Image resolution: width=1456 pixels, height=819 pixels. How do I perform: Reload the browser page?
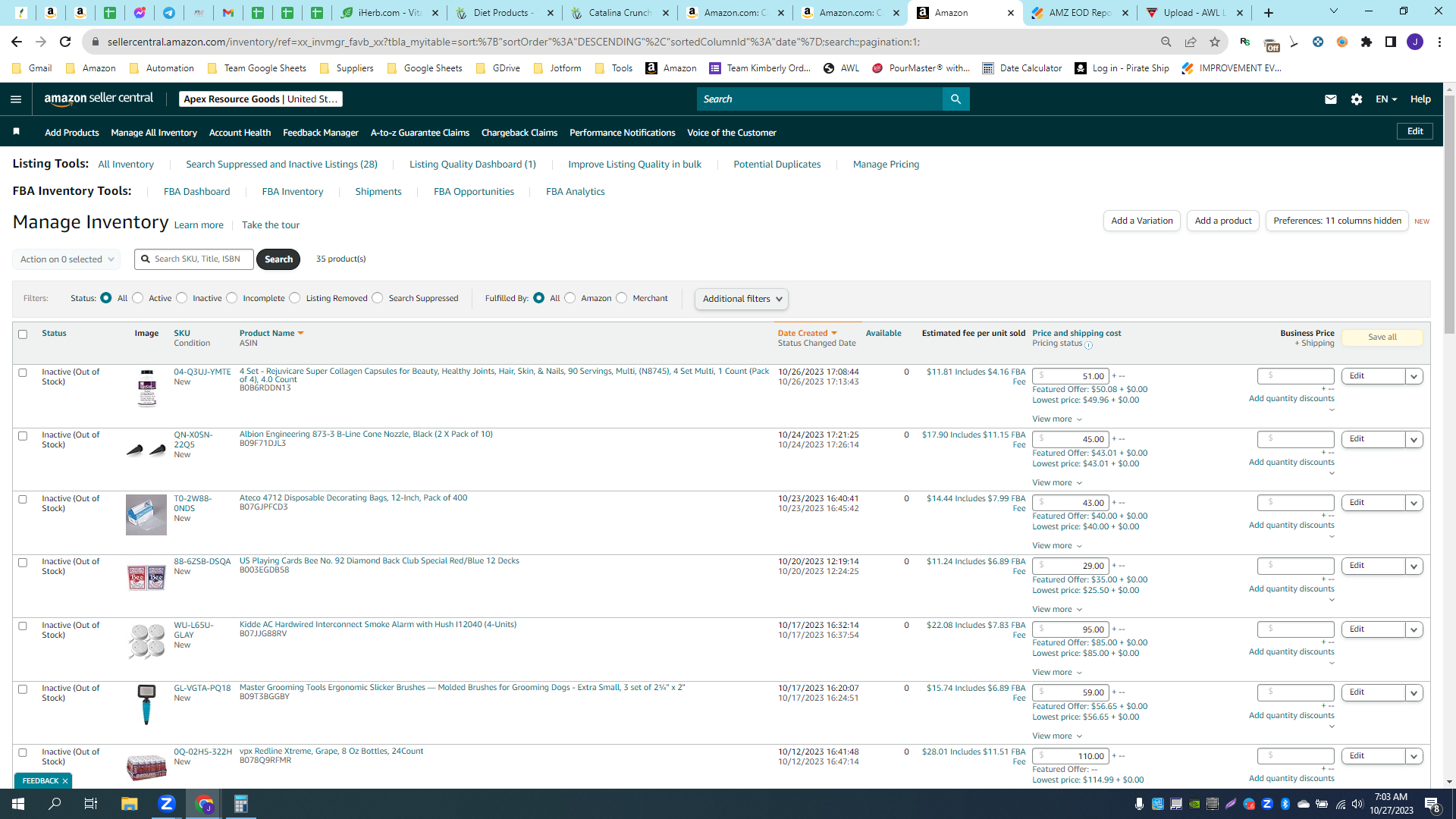tap(65, 42)
